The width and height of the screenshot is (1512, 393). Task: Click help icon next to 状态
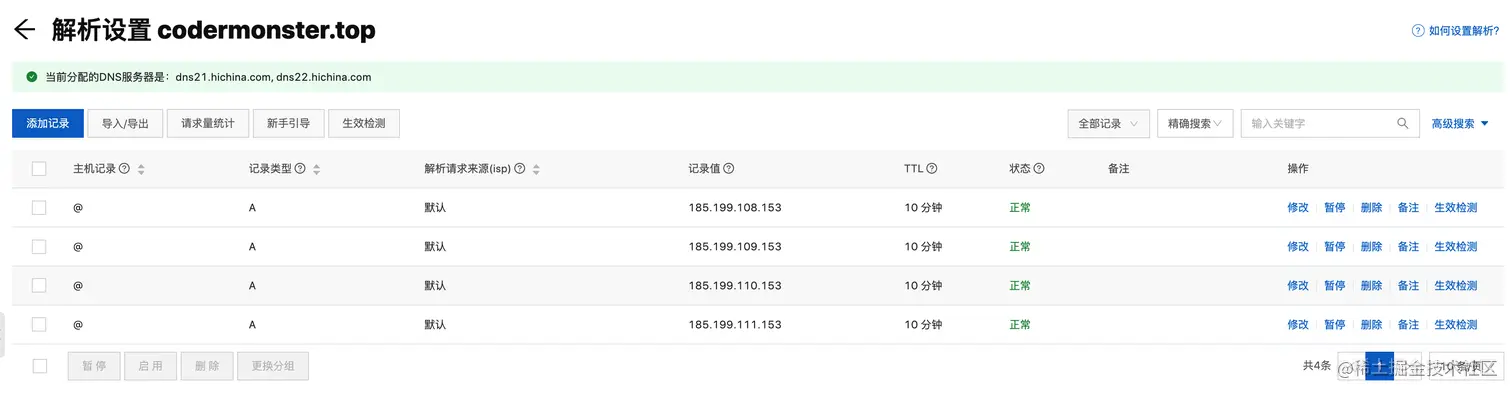(1039, 169)
